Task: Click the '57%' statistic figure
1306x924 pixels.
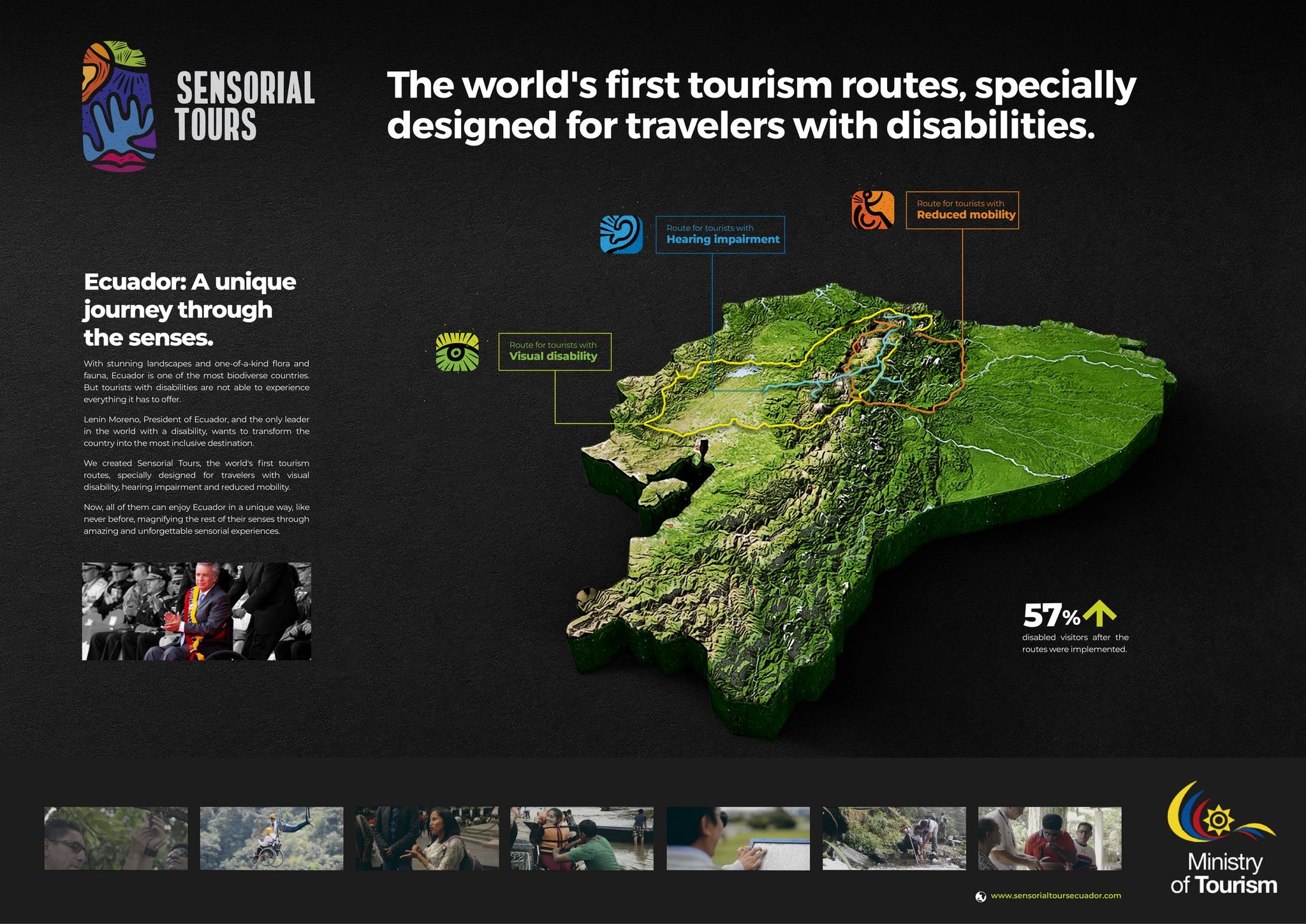Action: click(x=1051, y=615)
